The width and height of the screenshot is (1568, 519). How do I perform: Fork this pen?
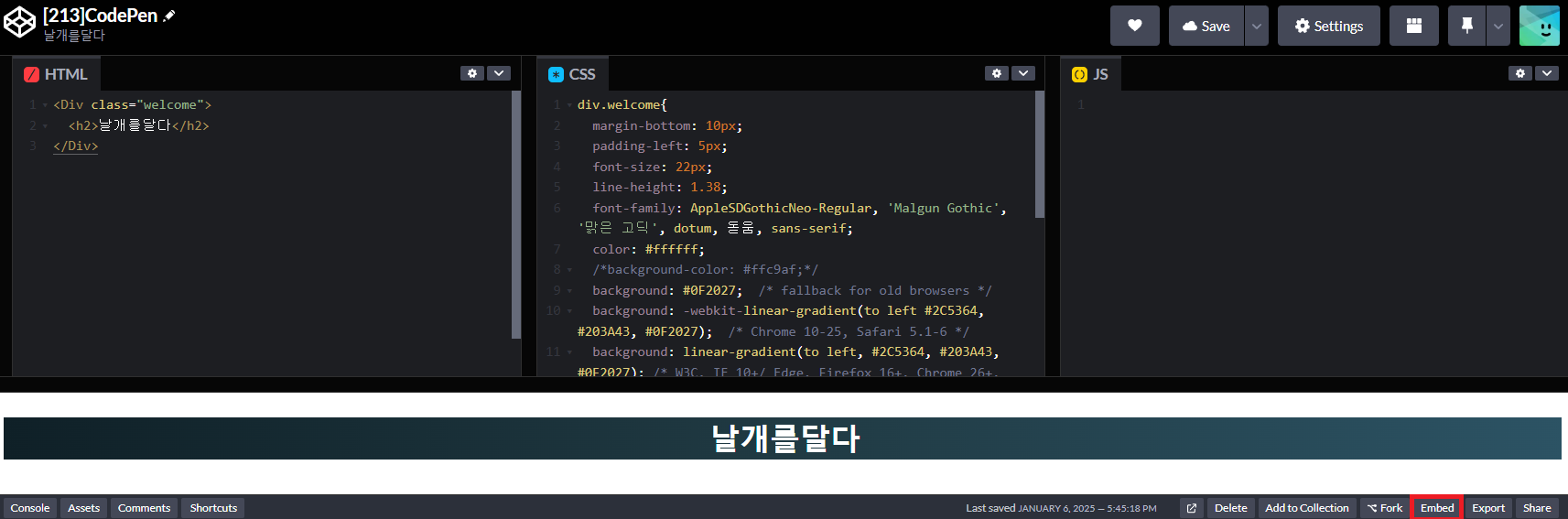pos(1385,508)
